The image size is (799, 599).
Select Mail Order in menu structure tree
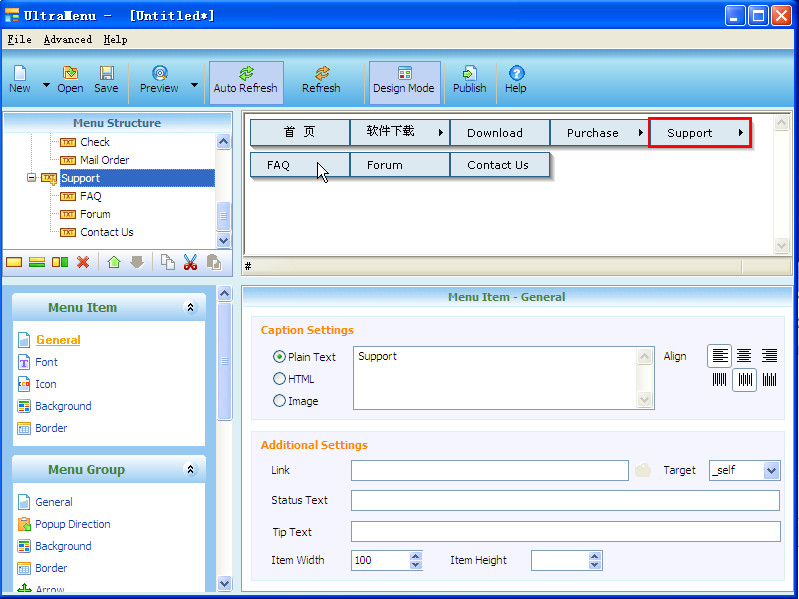click(104, 160)
